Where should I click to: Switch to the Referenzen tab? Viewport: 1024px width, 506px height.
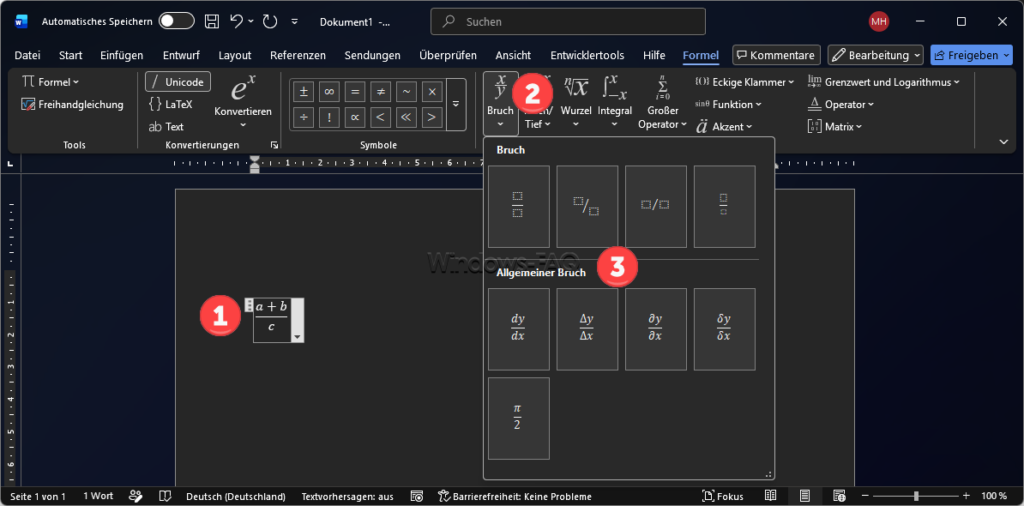pos(298,55)
